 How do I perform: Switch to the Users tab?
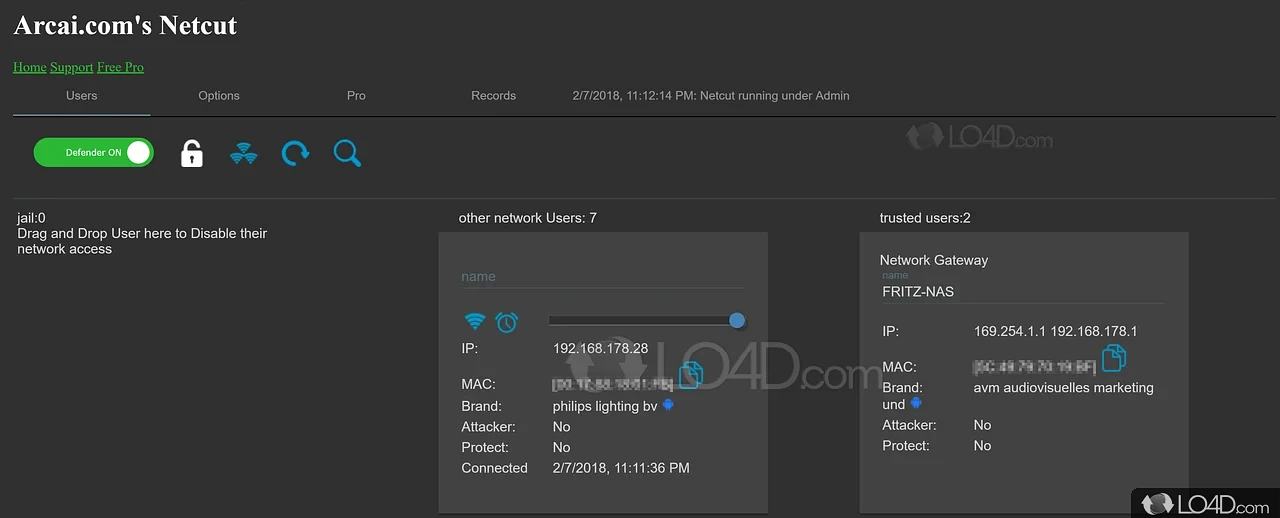pos(82,96)
